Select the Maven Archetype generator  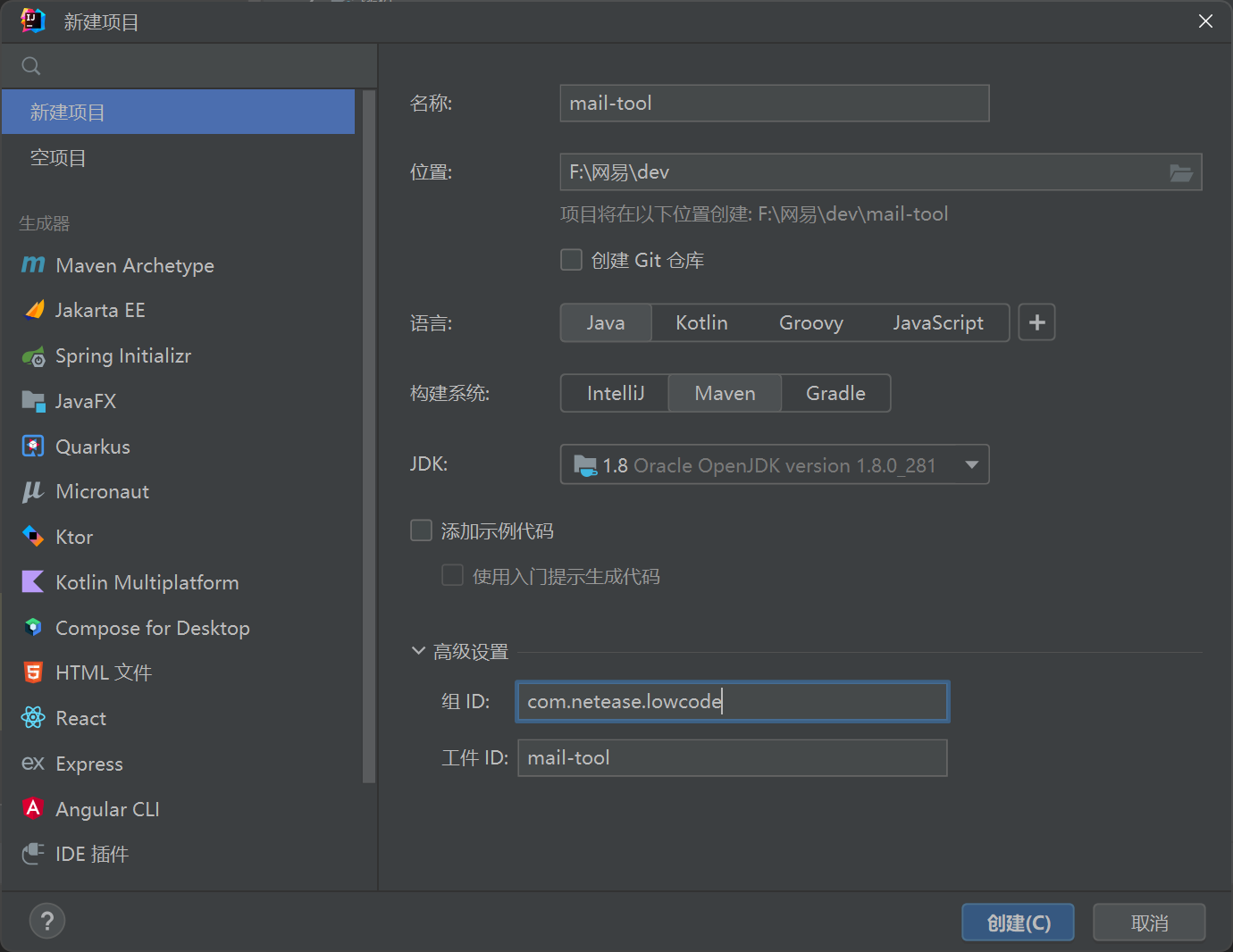pos(134,265)
